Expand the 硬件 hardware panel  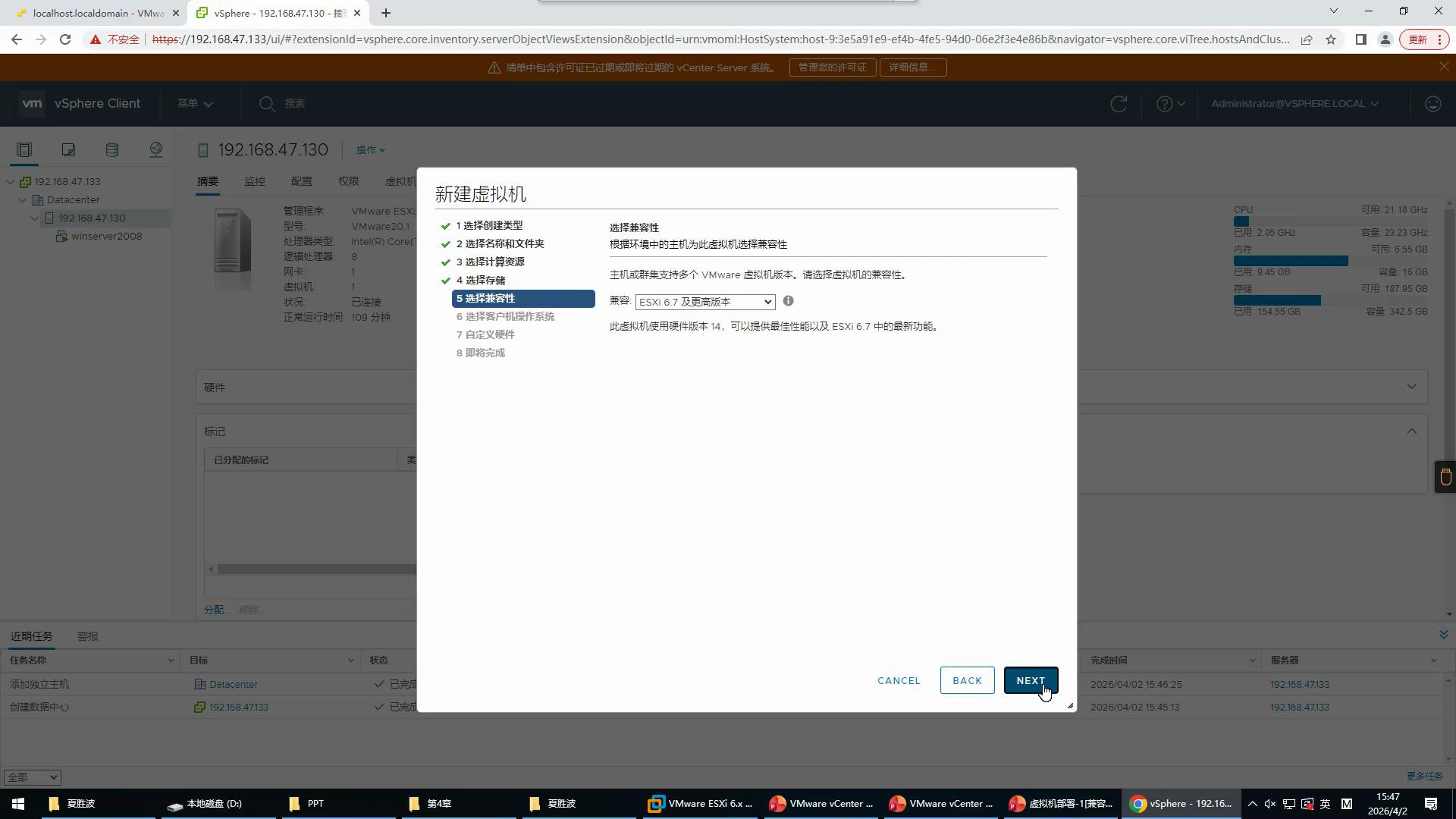1411,387
